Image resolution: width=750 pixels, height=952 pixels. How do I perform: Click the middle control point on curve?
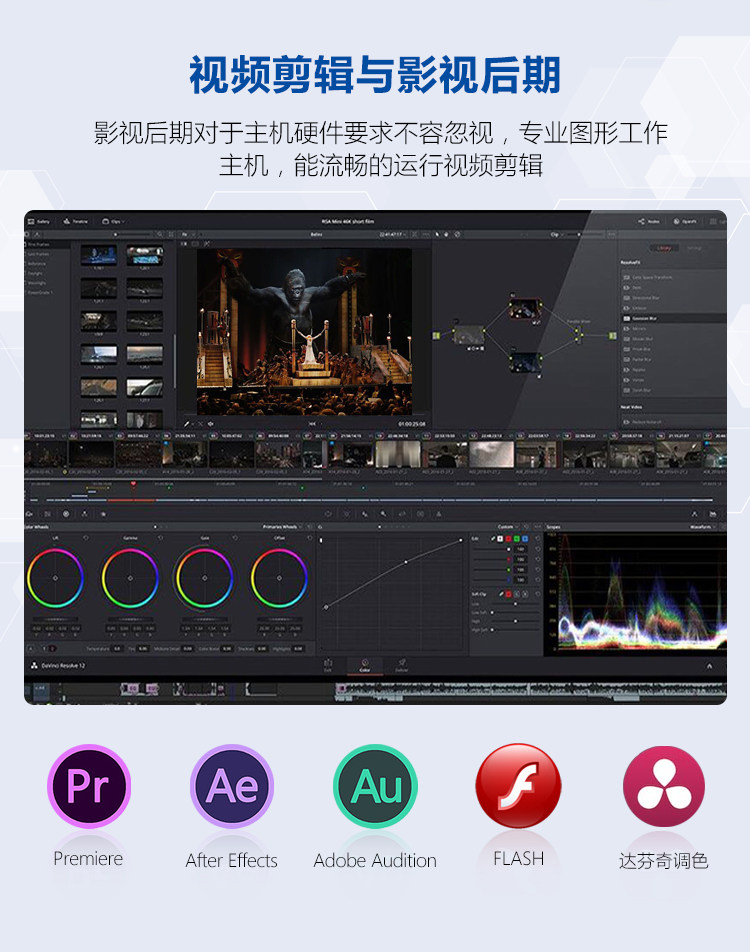[x=406, y=562]
